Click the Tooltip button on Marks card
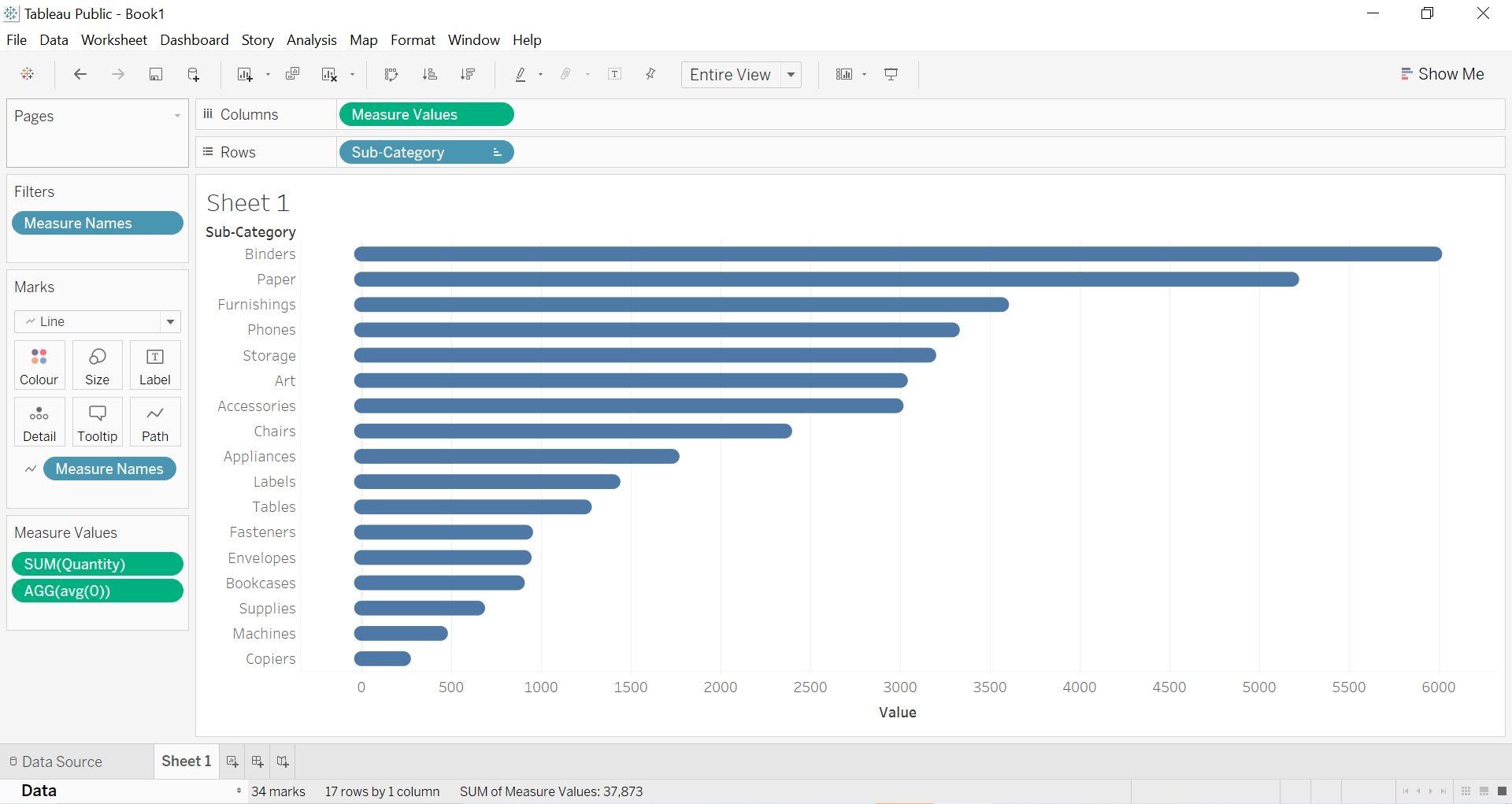 tap(97, 422)
